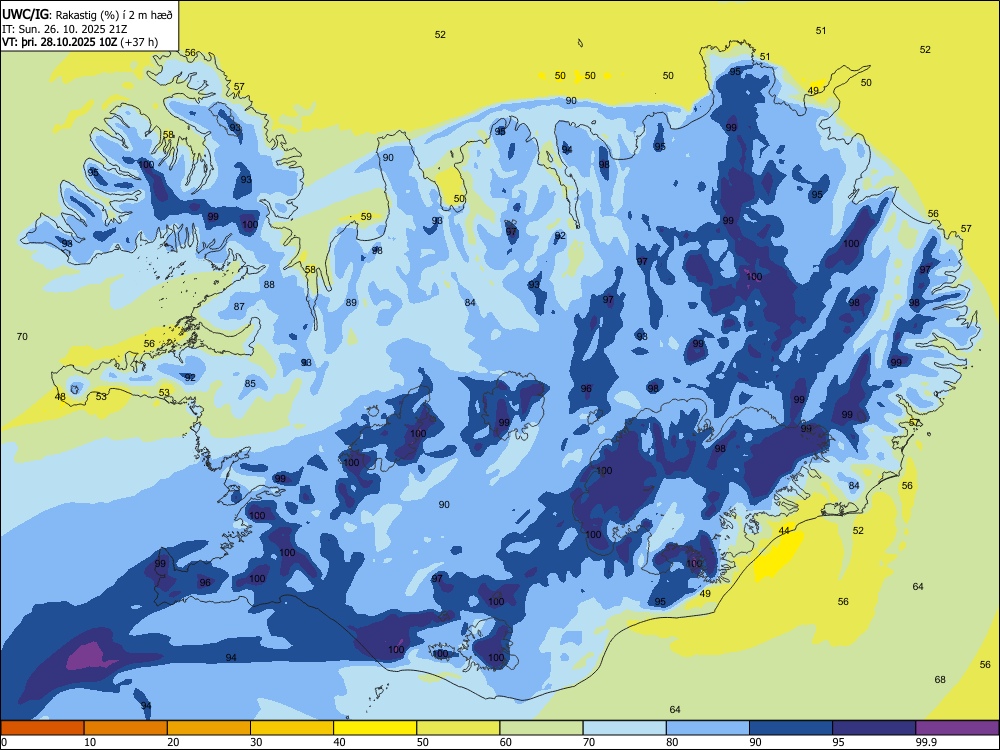Click the light blue 70–80 legend swatch
This screenshot has width=1000, height=750.
pos(624,728)
